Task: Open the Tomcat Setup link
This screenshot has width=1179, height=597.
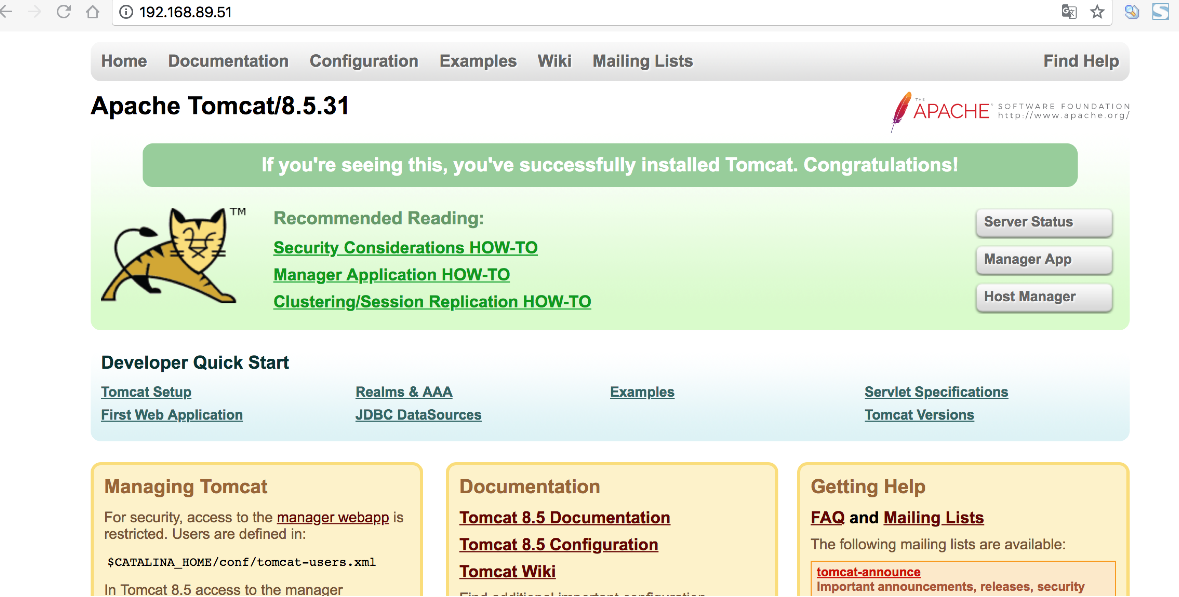Action: coord(146,392)
